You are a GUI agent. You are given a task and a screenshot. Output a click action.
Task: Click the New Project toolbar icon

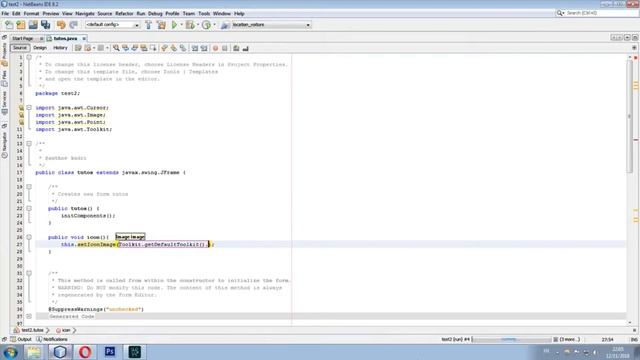click(x=21, y=25)
